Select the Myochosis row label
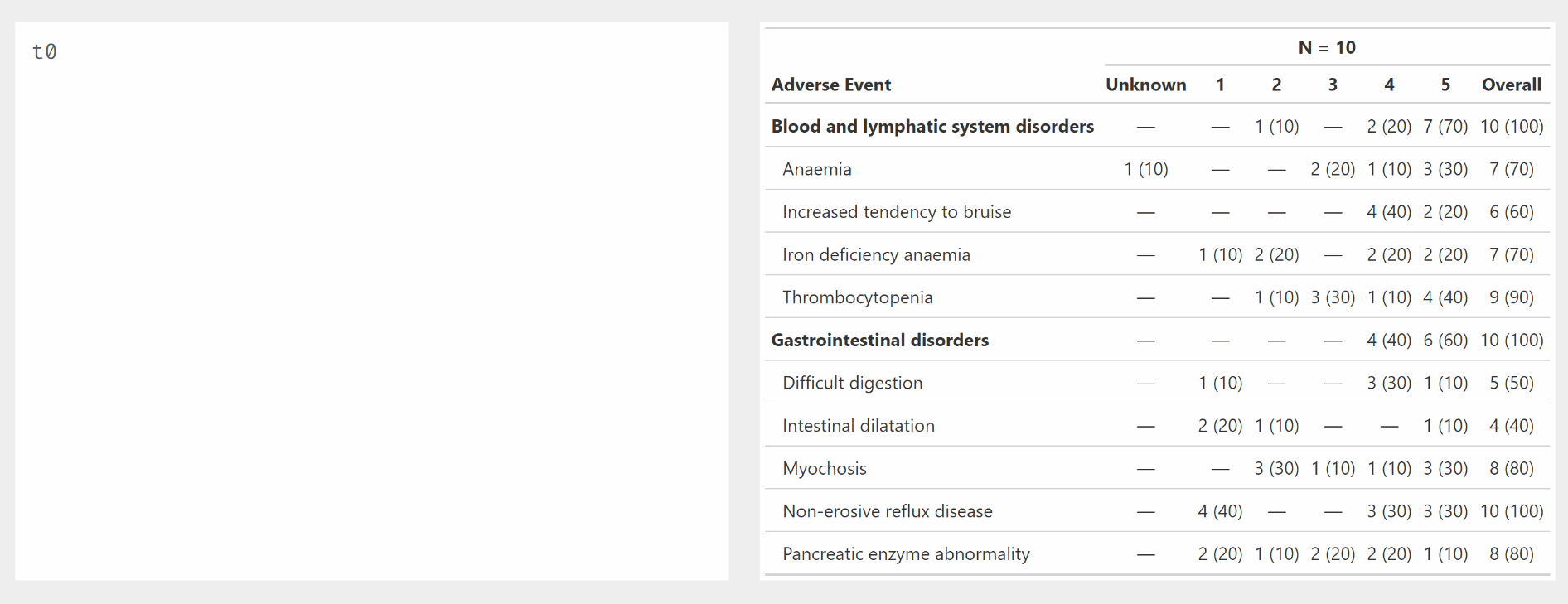 [824, 469]
